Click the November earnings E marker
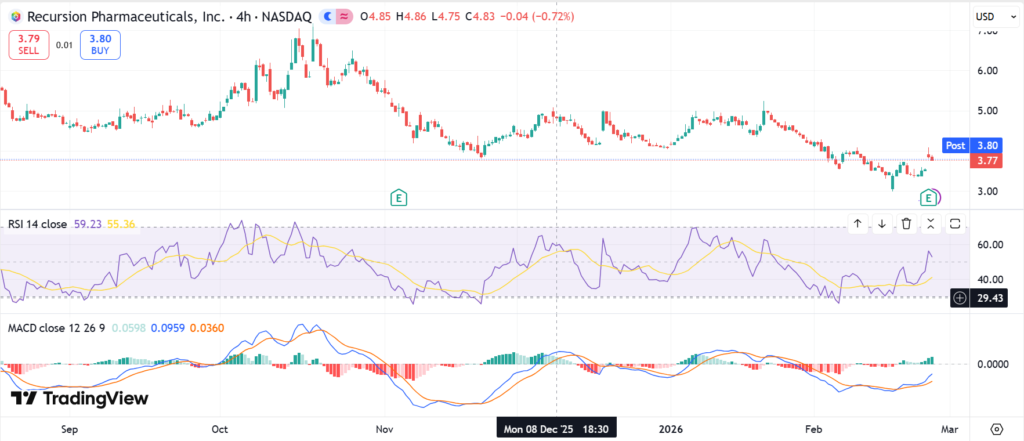This screenshot has width=1024, height=441. coord(398,197)
